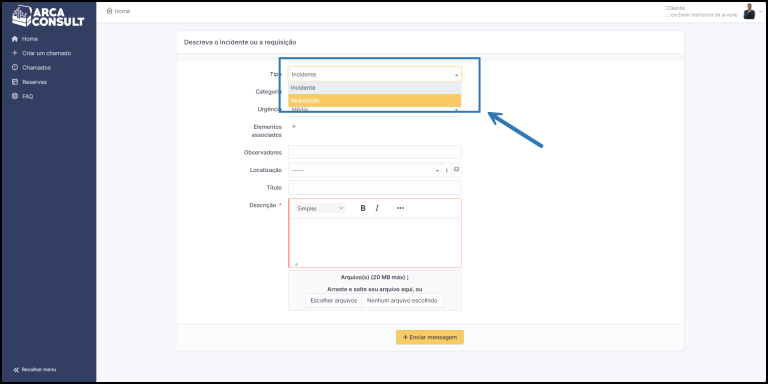Toggle bold formatting in editor
The image size is (768, 384).
[363, 208]
